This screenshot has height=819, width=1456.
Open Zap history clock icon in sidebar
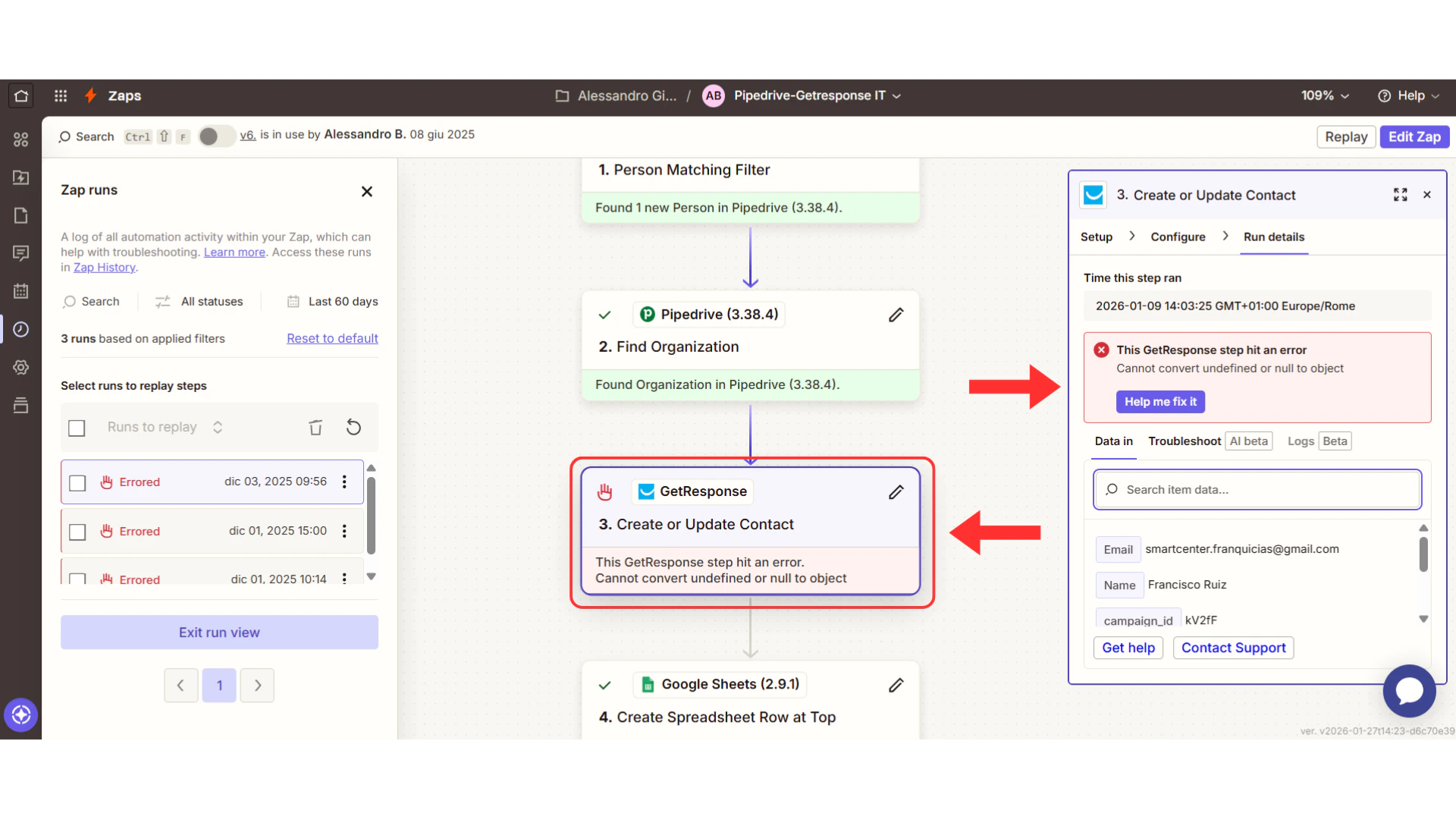point(21,329)
